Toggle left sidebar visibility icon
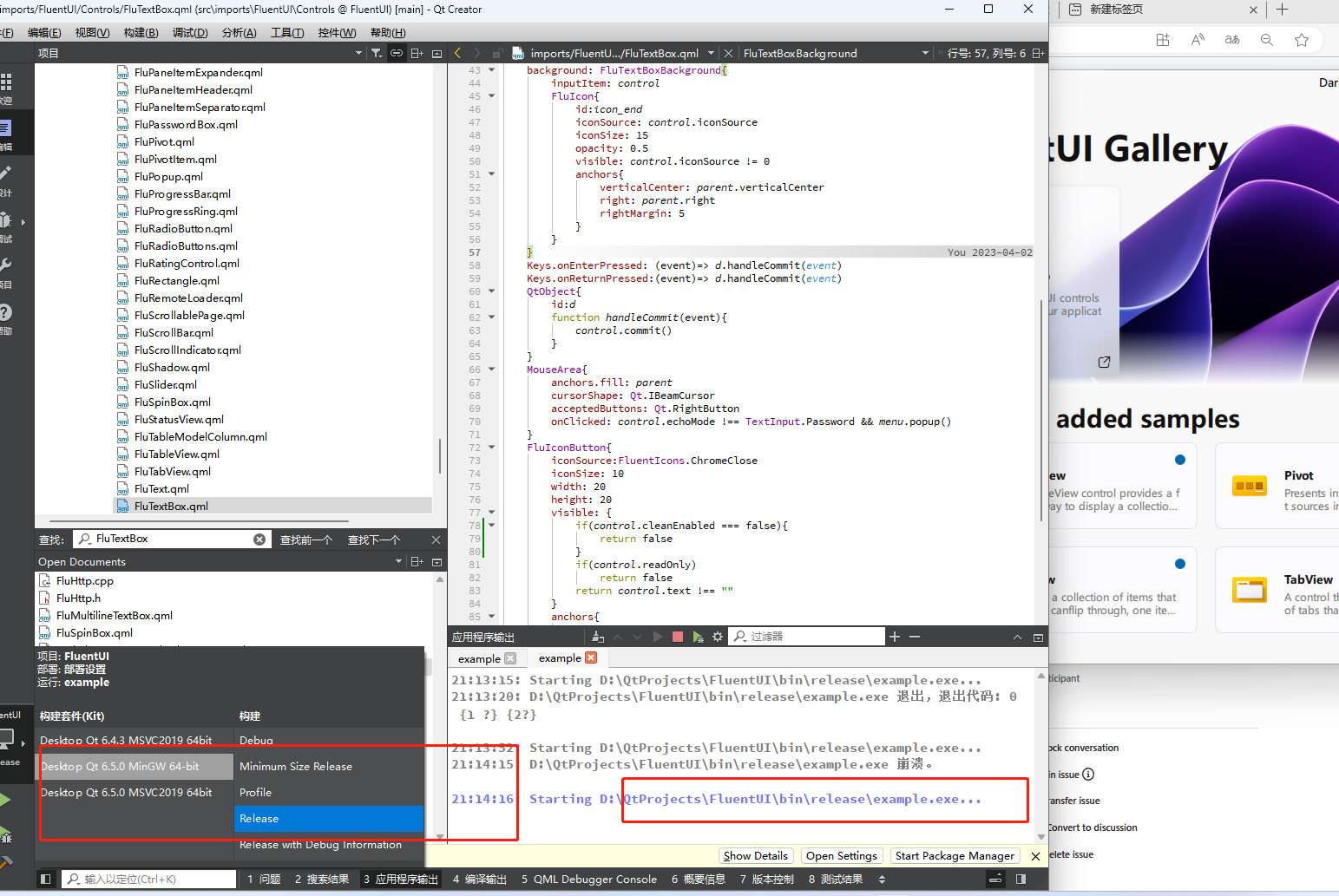This screenshot has height=896, width=1339. (46, 879)
